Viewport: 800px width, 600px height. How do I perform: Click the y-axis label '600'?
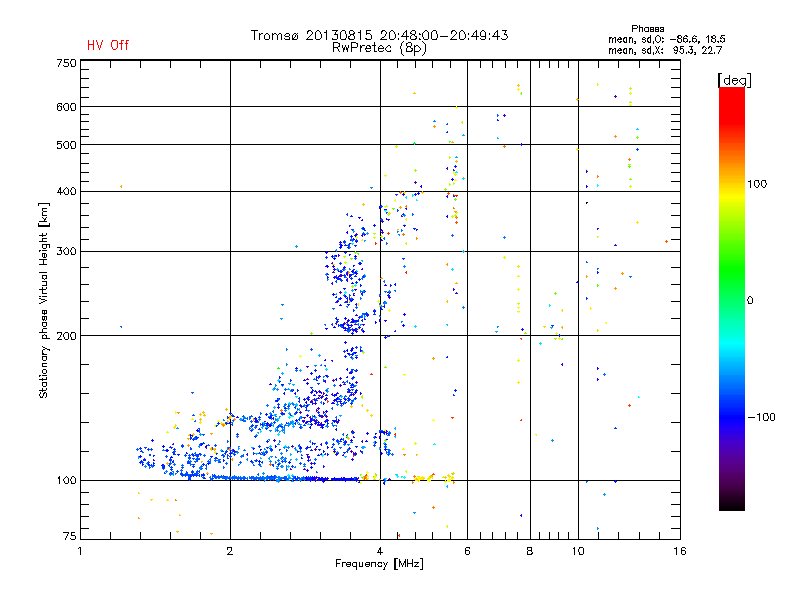point(66,107)
